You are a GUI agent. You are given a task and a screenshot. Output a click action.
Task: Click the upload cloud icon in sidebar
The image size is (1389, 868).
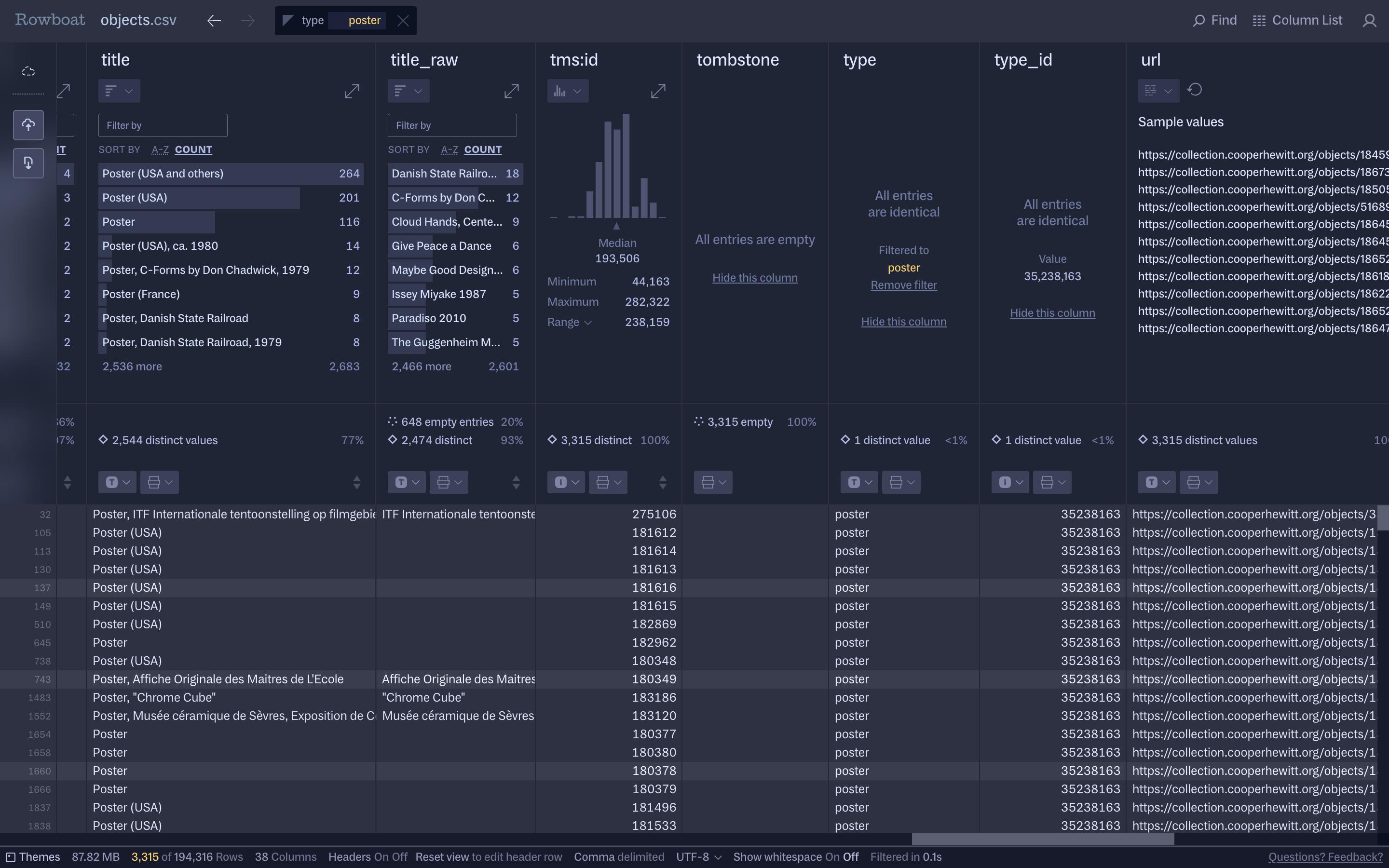(28, 125)
